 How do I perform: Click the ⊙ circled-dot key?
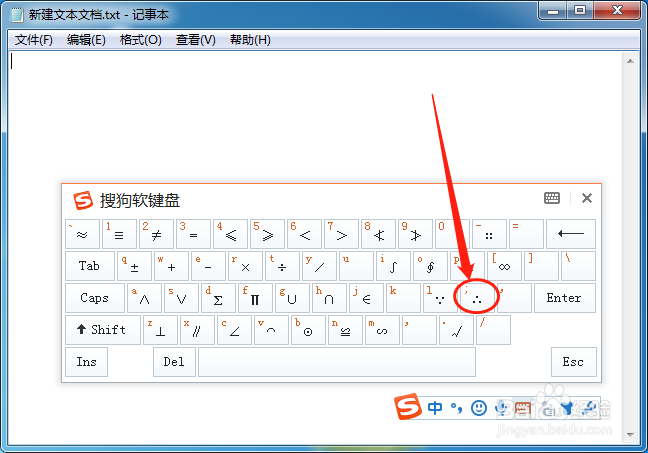point(308,330)
